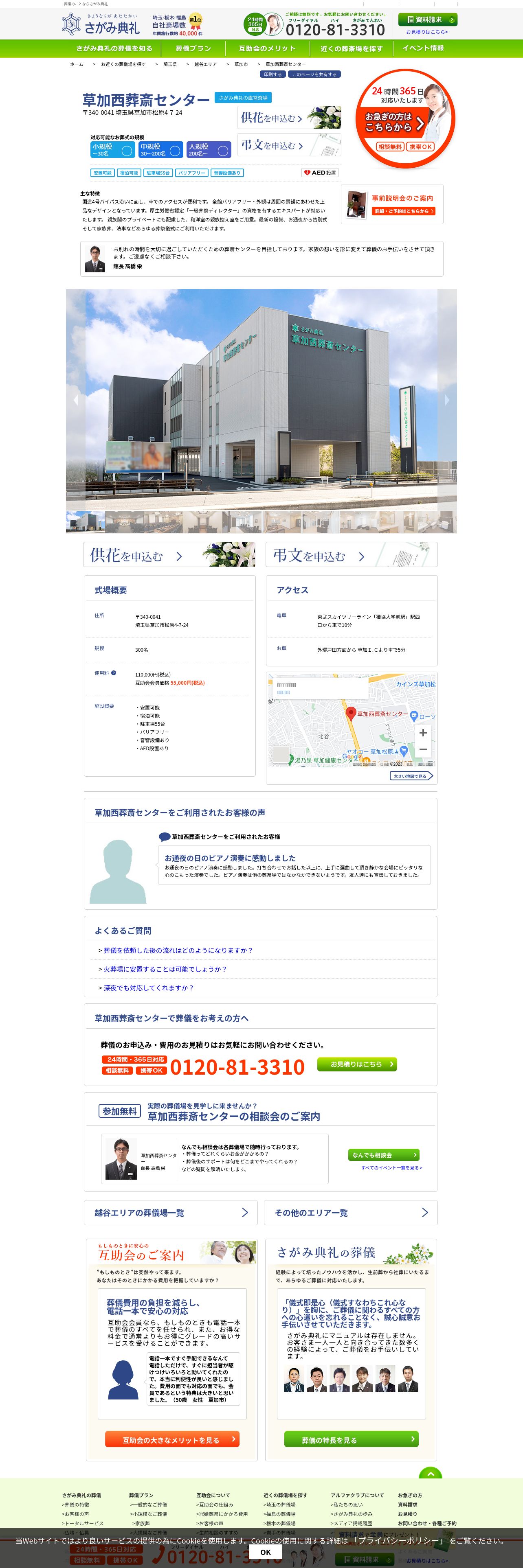The image size is (523, 1568).
Task: Open footer link 一般的なご葬儀
Action: tap(148, 1504)
